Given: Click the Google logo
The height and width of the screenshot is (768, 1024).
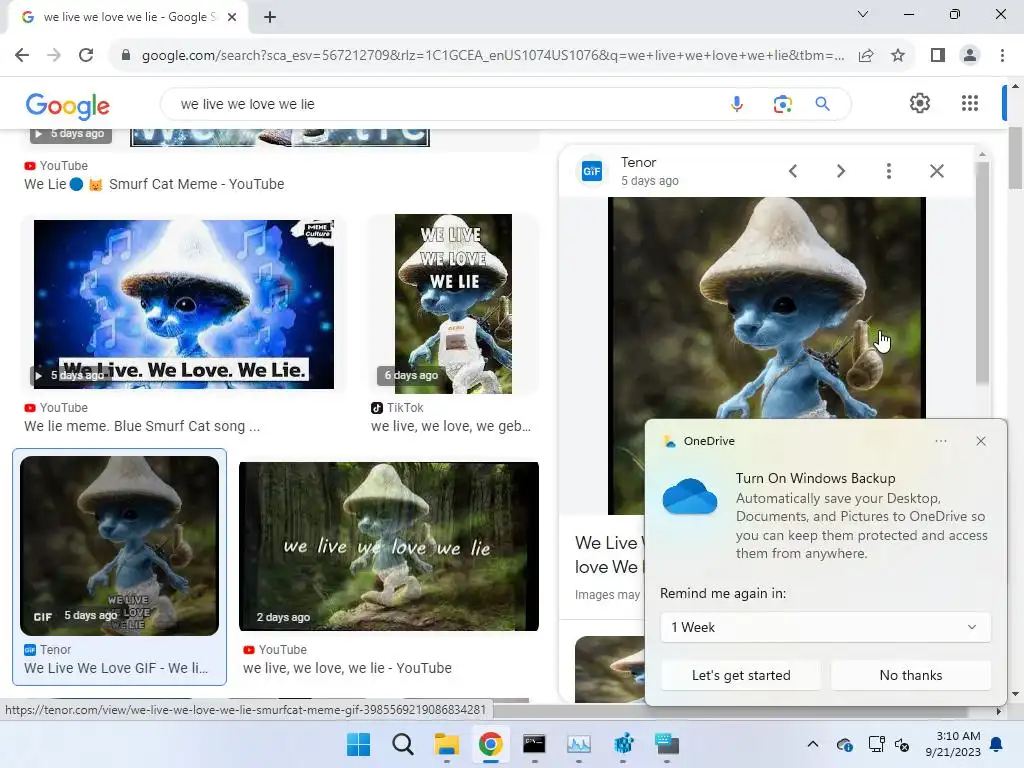Looking at the screenshot, I should click(68, 106).
